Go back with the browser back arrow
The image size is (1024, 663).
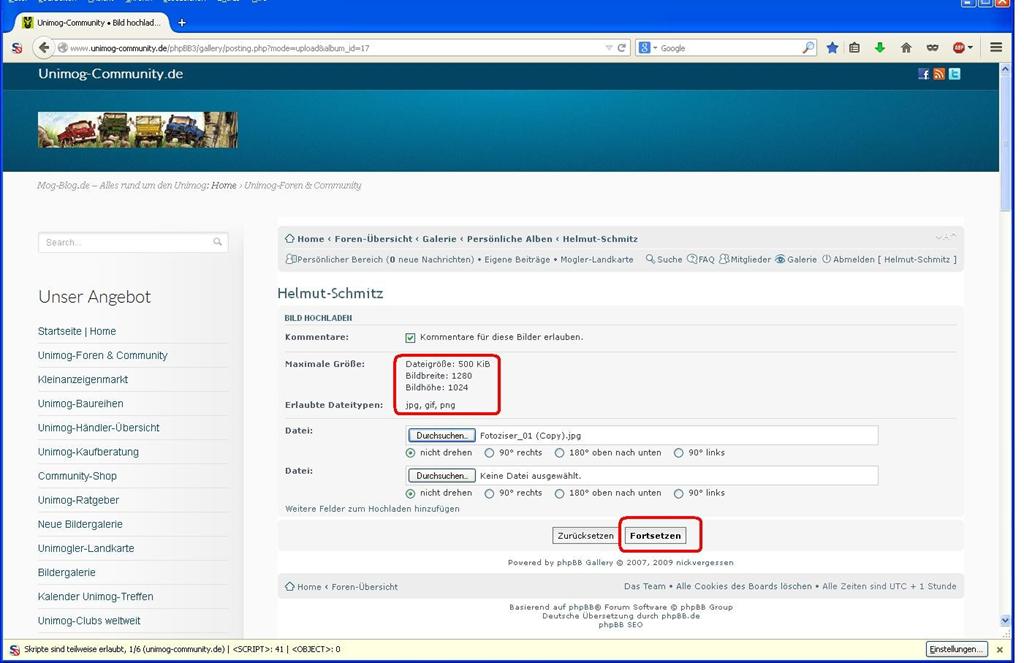pyautogui.click(x=43, y=47)
